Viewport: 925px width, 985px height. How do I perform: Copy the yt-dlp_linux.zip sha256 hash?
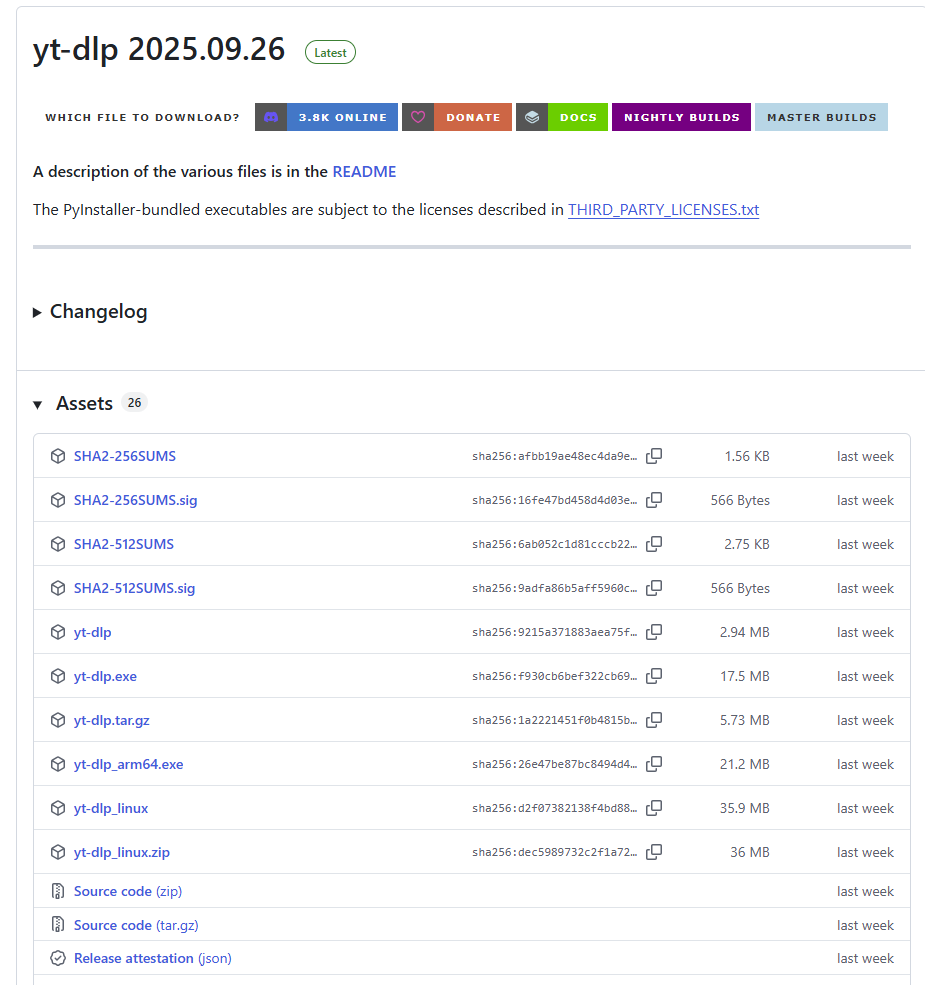(x=654, y=852)
